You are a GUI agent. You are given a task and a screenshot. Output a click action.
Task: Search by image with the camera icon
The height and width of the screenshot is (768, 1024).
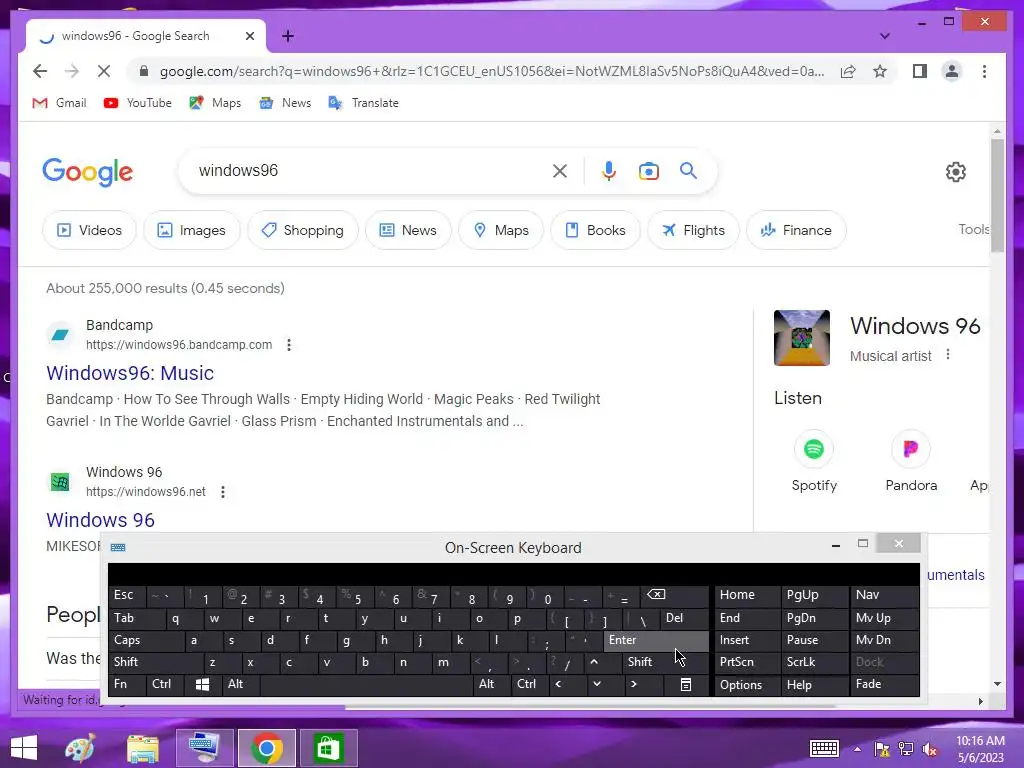pyautogui.click(x=648, y=171)
